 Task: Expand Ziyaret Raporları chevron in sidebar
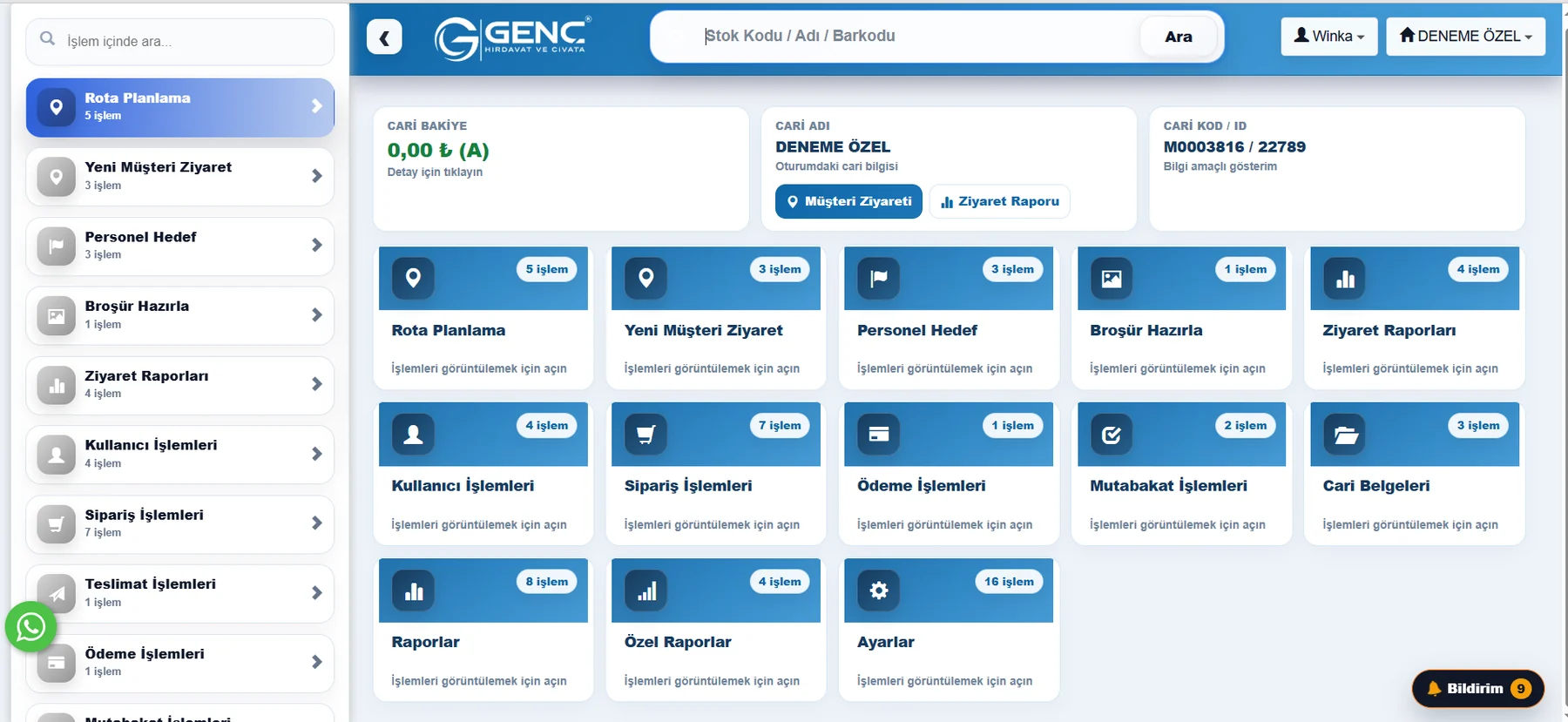coord(317,384)
